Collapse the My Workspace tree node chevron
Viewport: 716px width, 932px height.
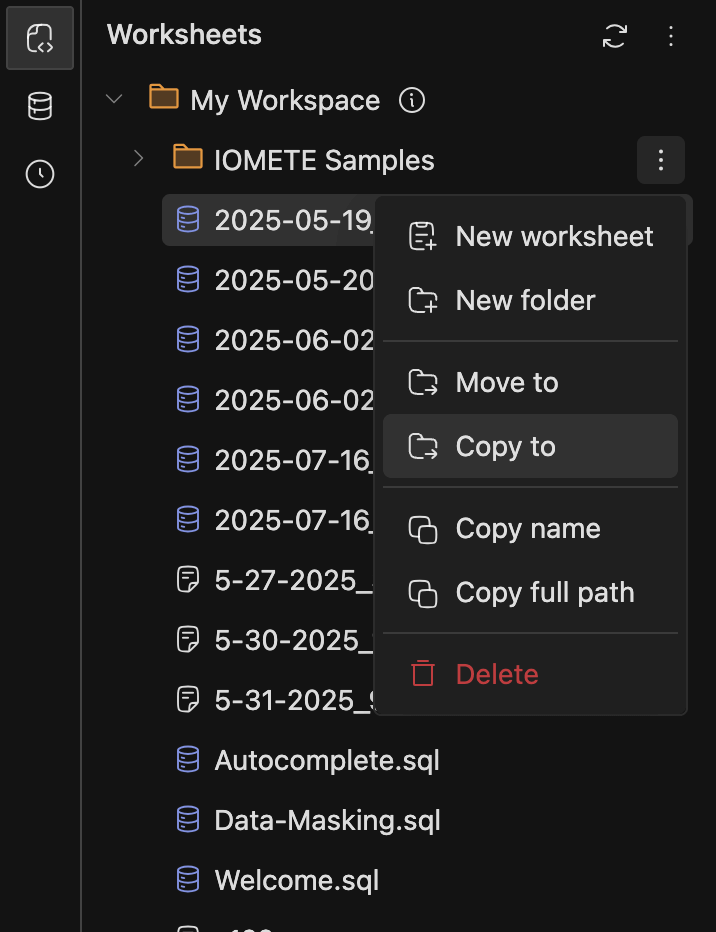113,100
